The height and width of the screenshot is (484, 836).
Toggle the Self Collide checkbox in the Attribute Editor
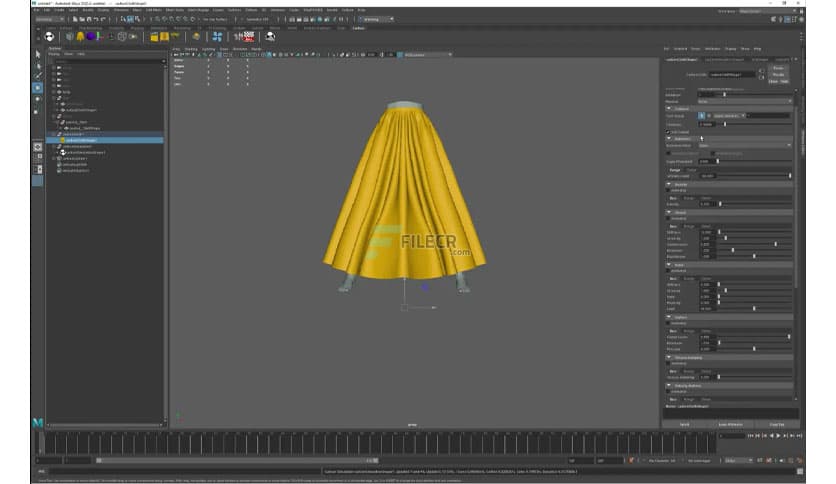point(668,132)
